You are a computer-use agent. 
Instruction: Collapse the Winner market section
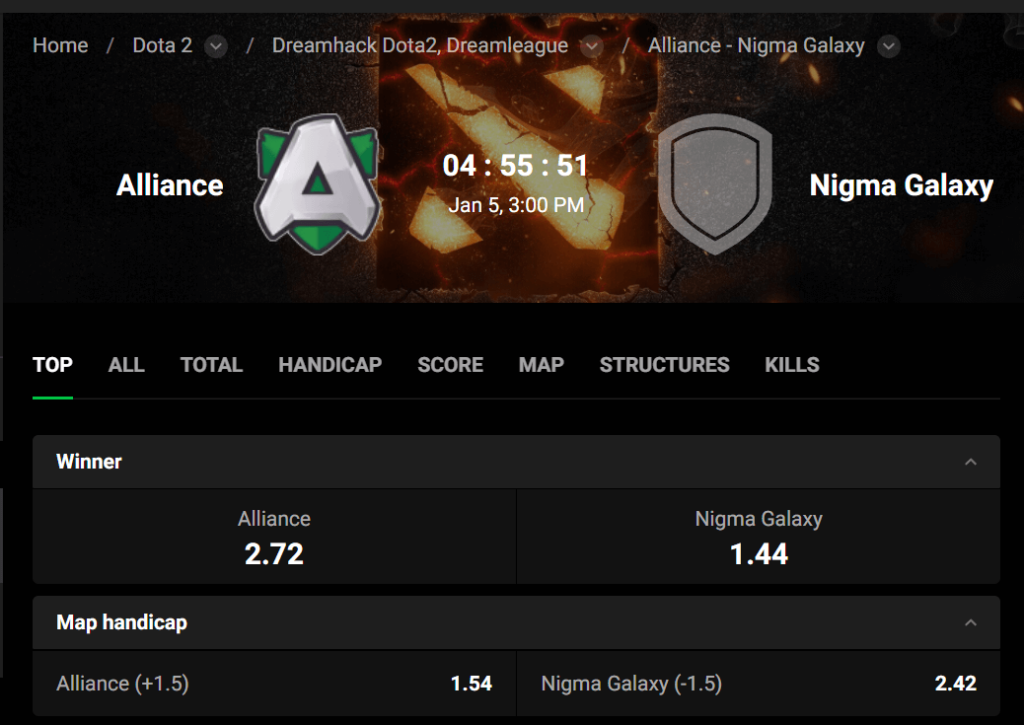969,462
